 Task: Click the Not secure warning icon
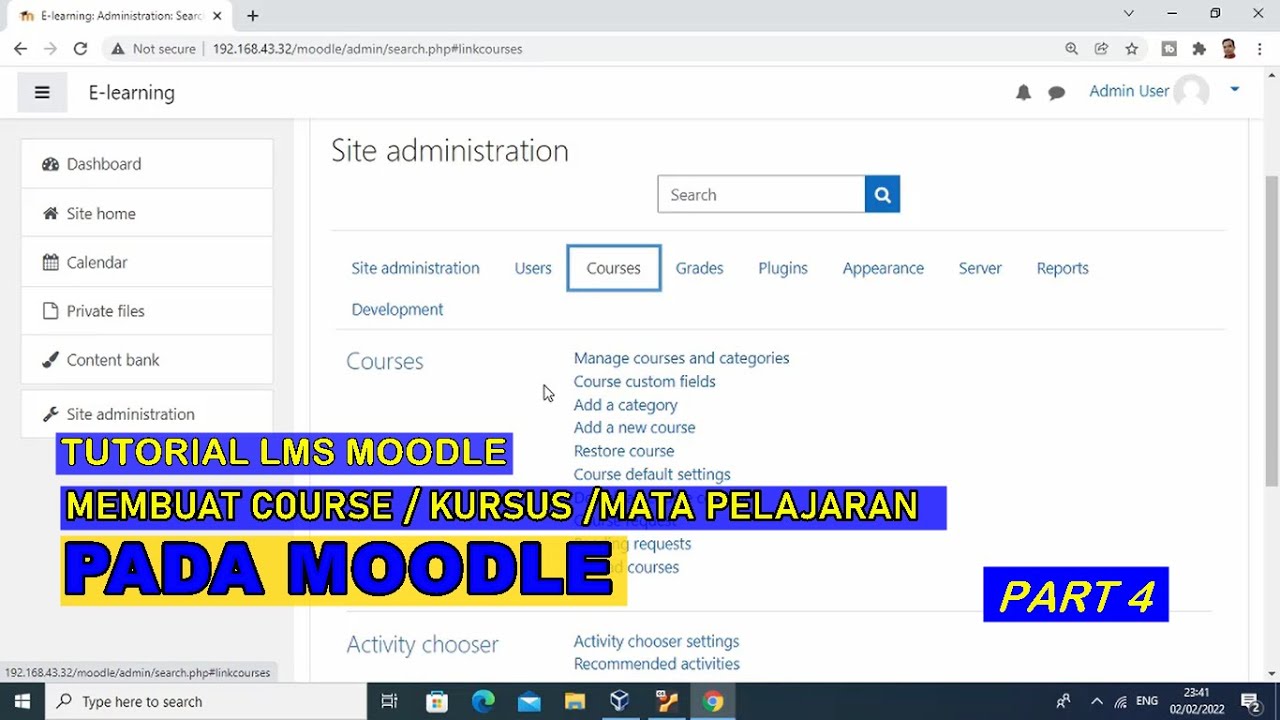pos(118,48)
